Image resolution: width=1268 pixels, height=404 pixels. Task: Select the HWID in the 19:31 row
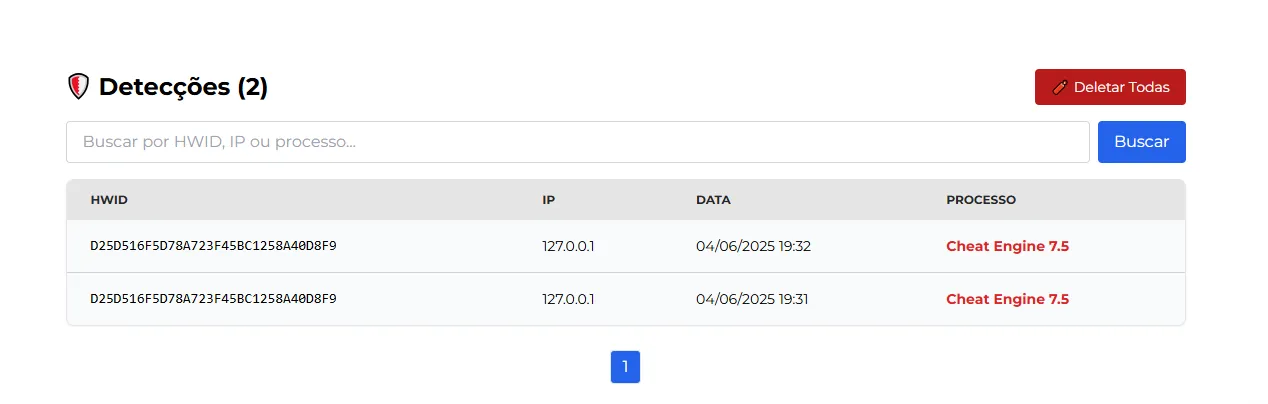pyautogui.click(x=213, y=299)
